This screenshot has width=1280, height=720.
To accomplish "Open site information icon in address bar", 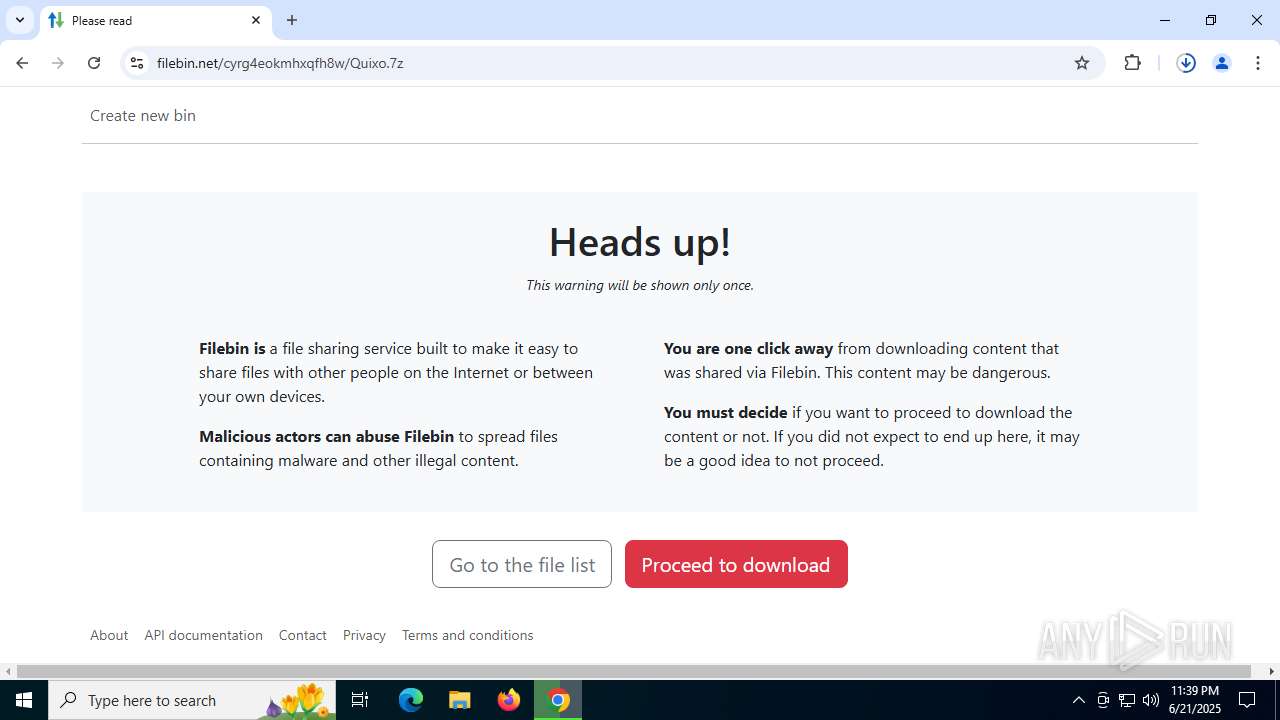I will tap(137, 63).
